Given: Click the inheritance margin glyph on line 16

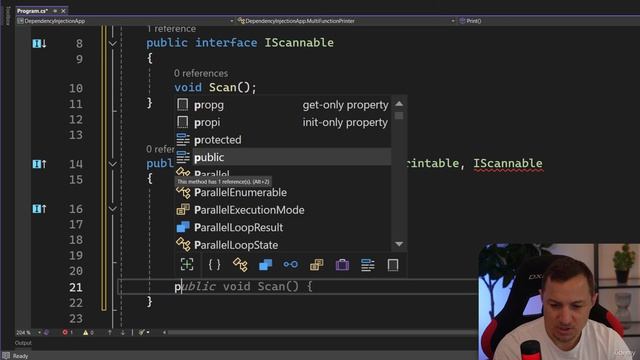Looking at the screenshot, I should [39, 209].
